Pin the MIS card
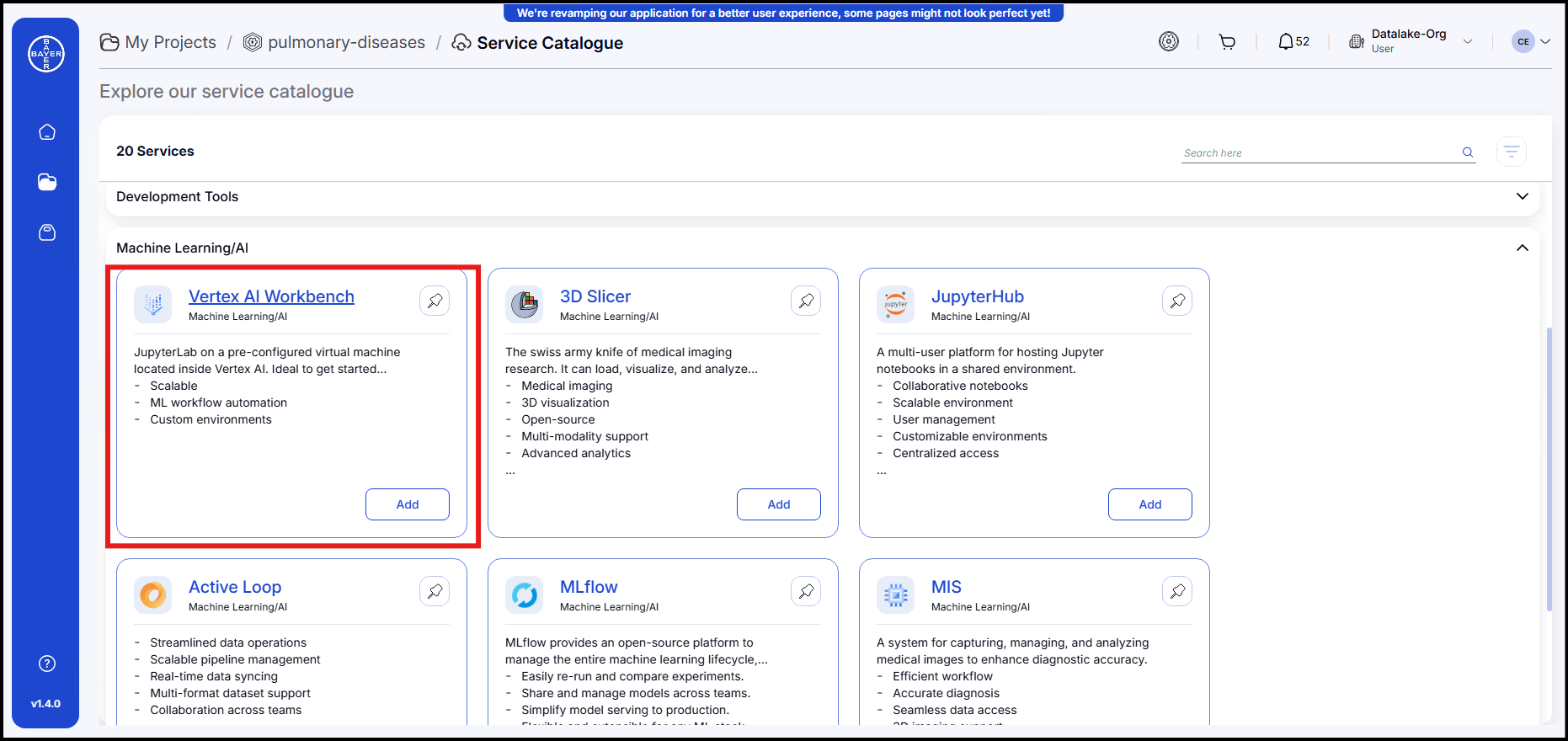This screenshot has width=1568, height=741. click(x=1177, y=591)
